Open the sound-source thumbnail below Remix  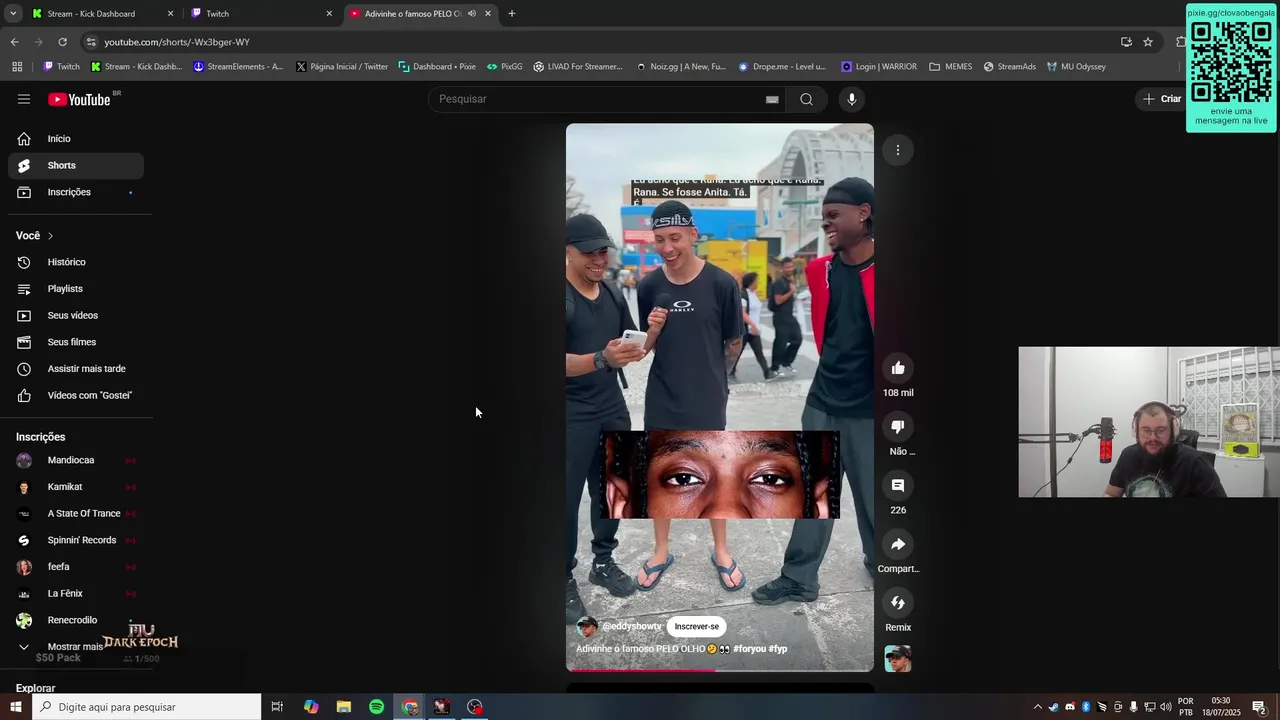click(x=898, y=659)
